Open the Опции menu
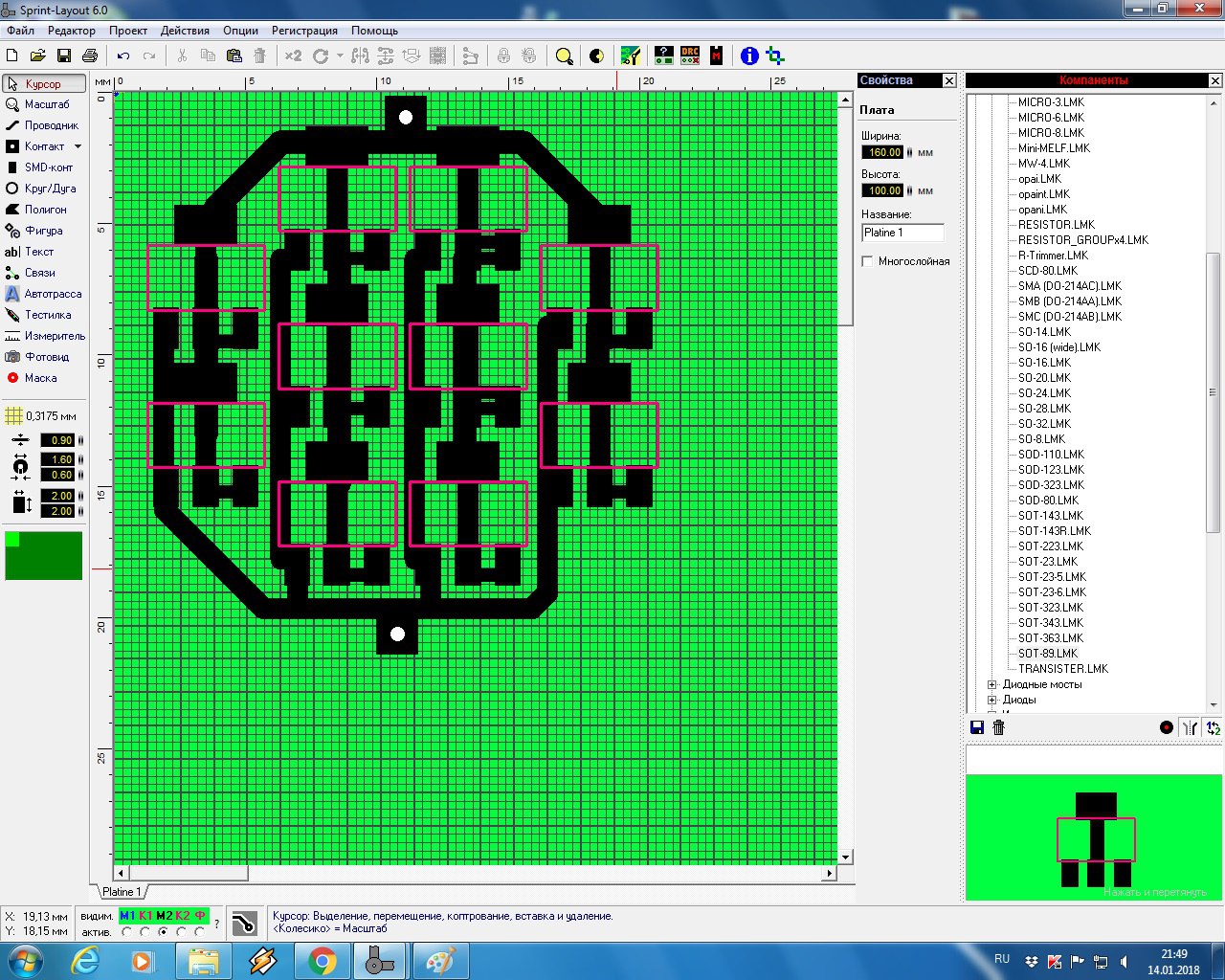The width and height of the screenshot is (1225, 980). tap(240, 31)
